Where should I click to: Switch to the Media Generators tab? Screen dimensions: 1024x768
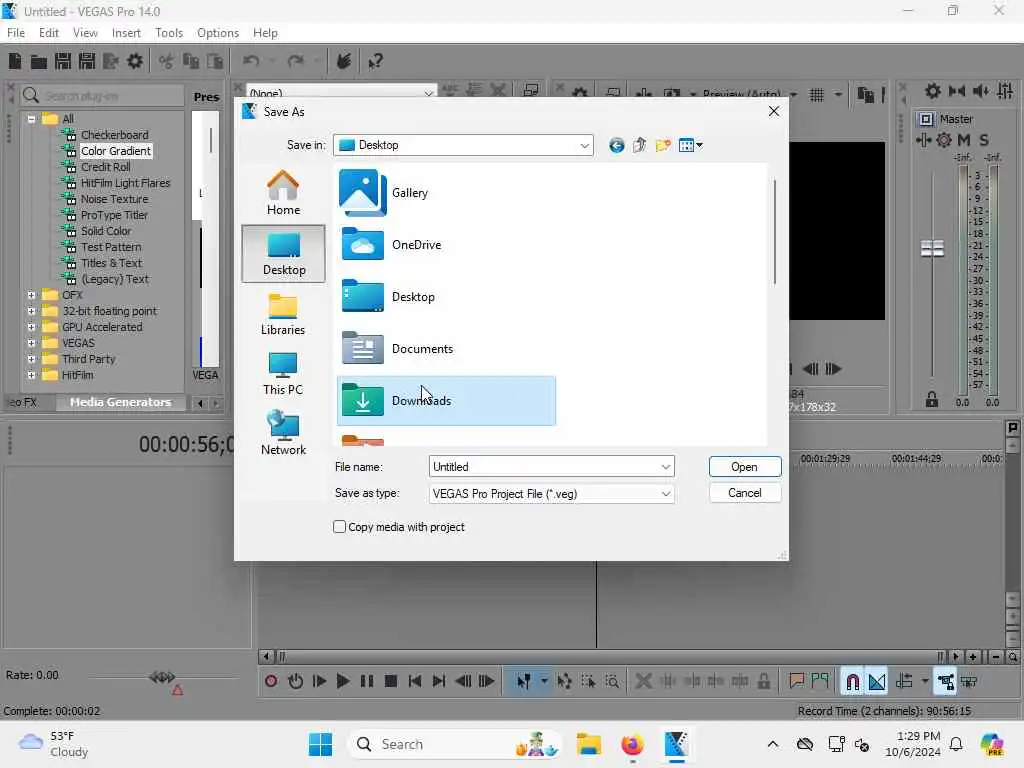click(120, 402)
